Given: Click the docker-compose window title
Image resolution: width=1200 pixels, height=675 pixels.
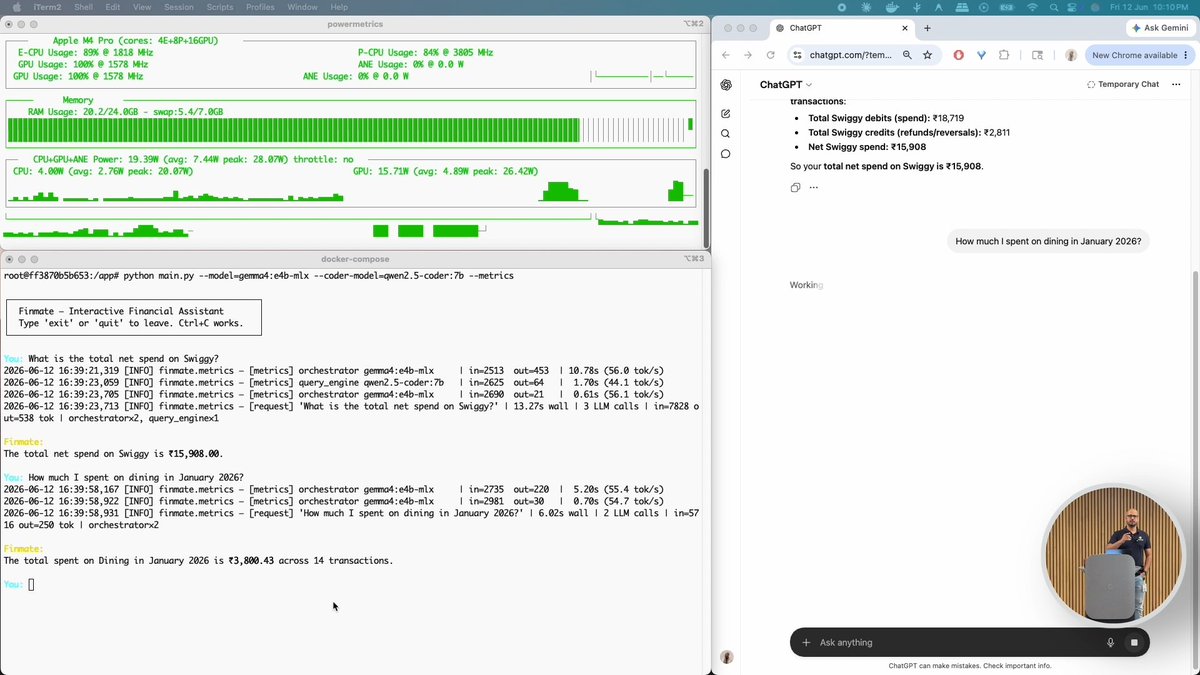Looking at the screenshot, I should point(355,258).
